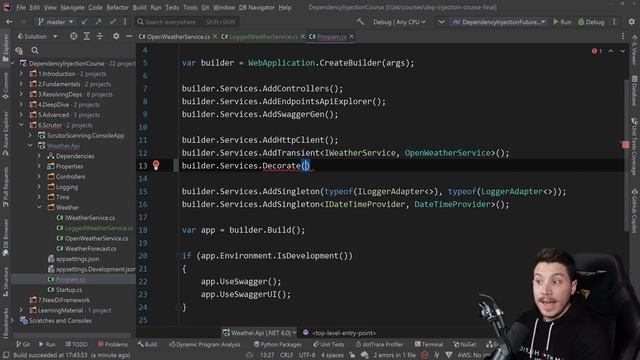Click the back navigation arrow
The image size is (640, 360).
click(9, 22)
